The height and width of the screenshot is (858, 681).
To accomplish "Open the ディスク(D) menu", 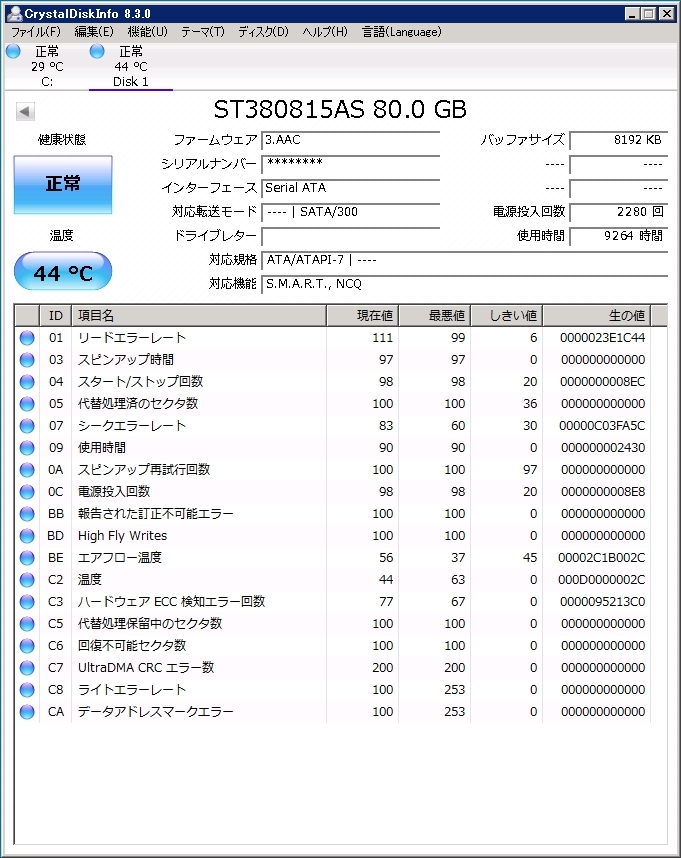I will point(264,32).
